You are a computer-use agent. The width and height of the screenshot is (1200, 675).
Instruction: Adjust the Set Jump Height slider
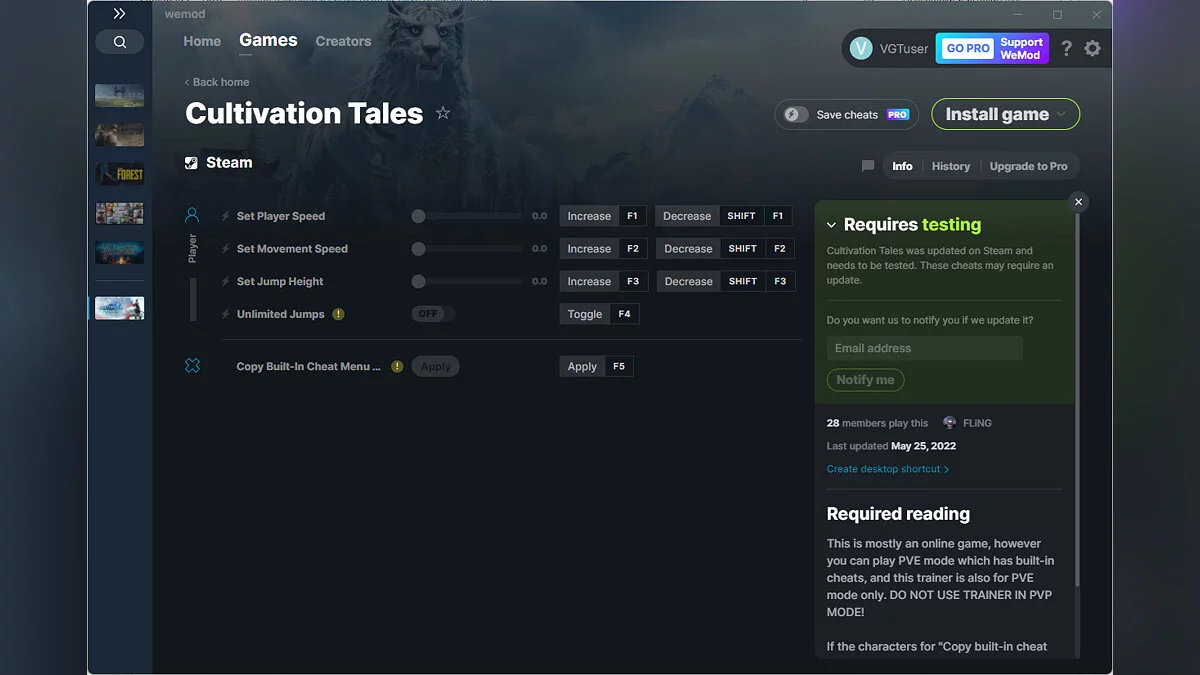click(467, 282)
